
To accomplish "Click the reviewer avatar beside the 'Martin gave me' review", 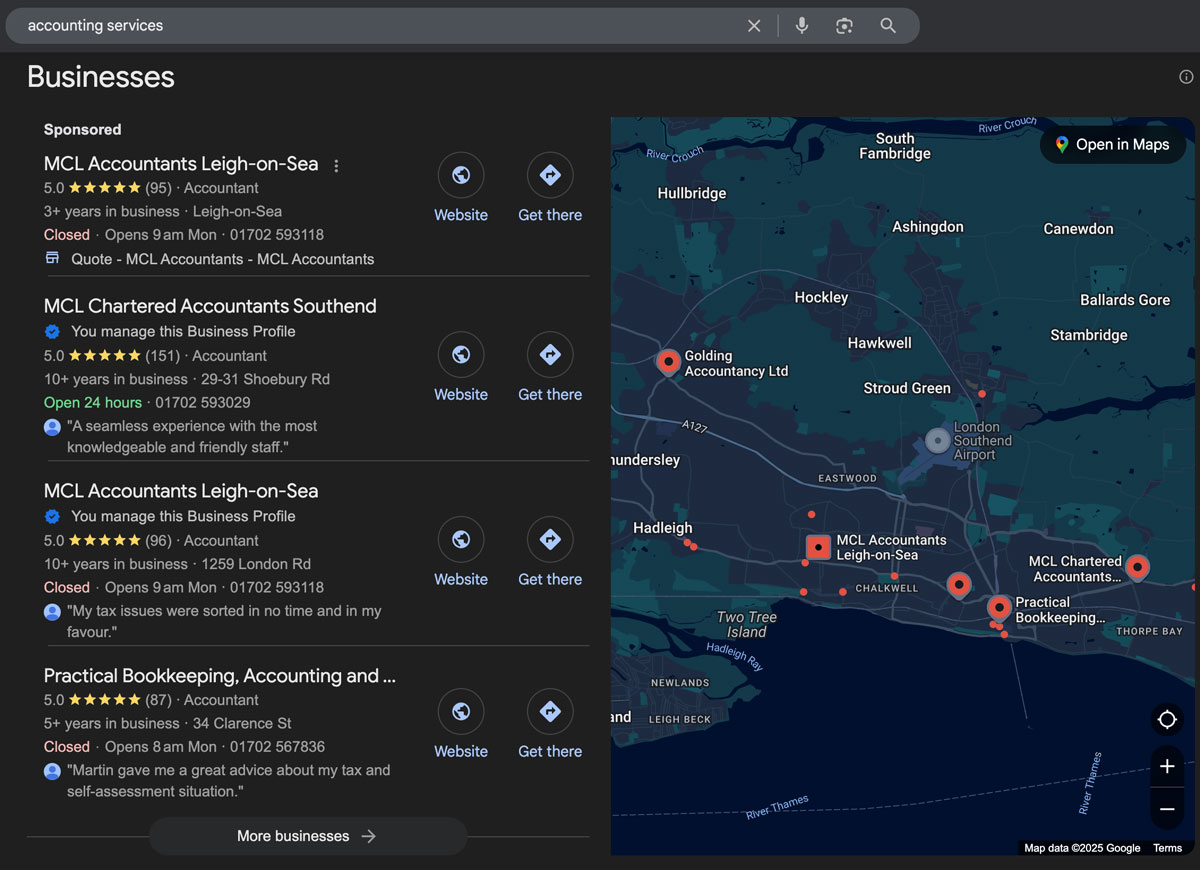I will pyautogui.click(x=53, y=771).
